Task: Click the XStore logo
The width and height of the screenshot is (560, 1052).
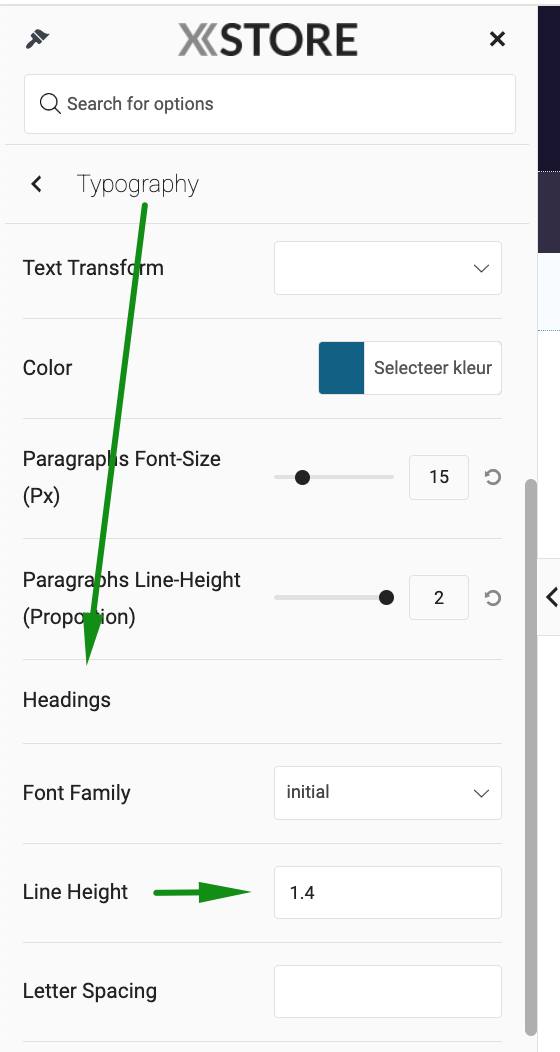Action: pyautogui.click(x=268, y=39)
